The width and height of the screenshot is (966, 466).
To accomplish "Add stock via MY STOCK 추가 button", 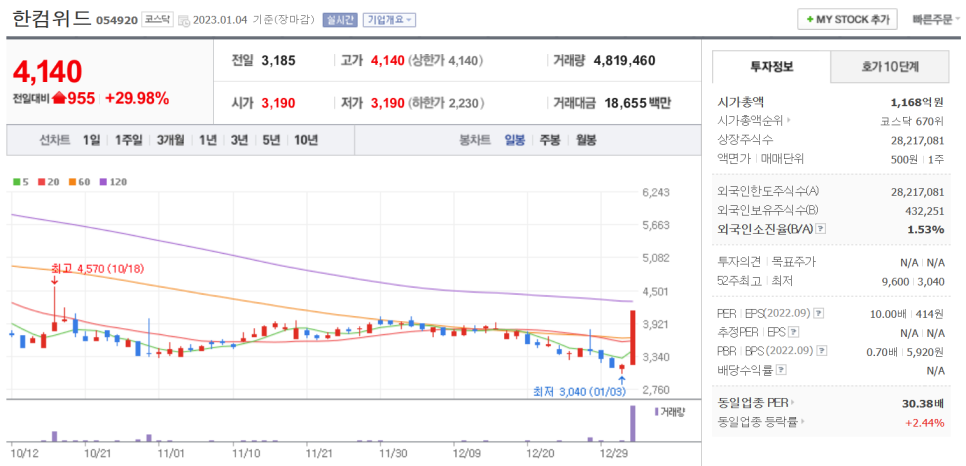I will 847,19.
